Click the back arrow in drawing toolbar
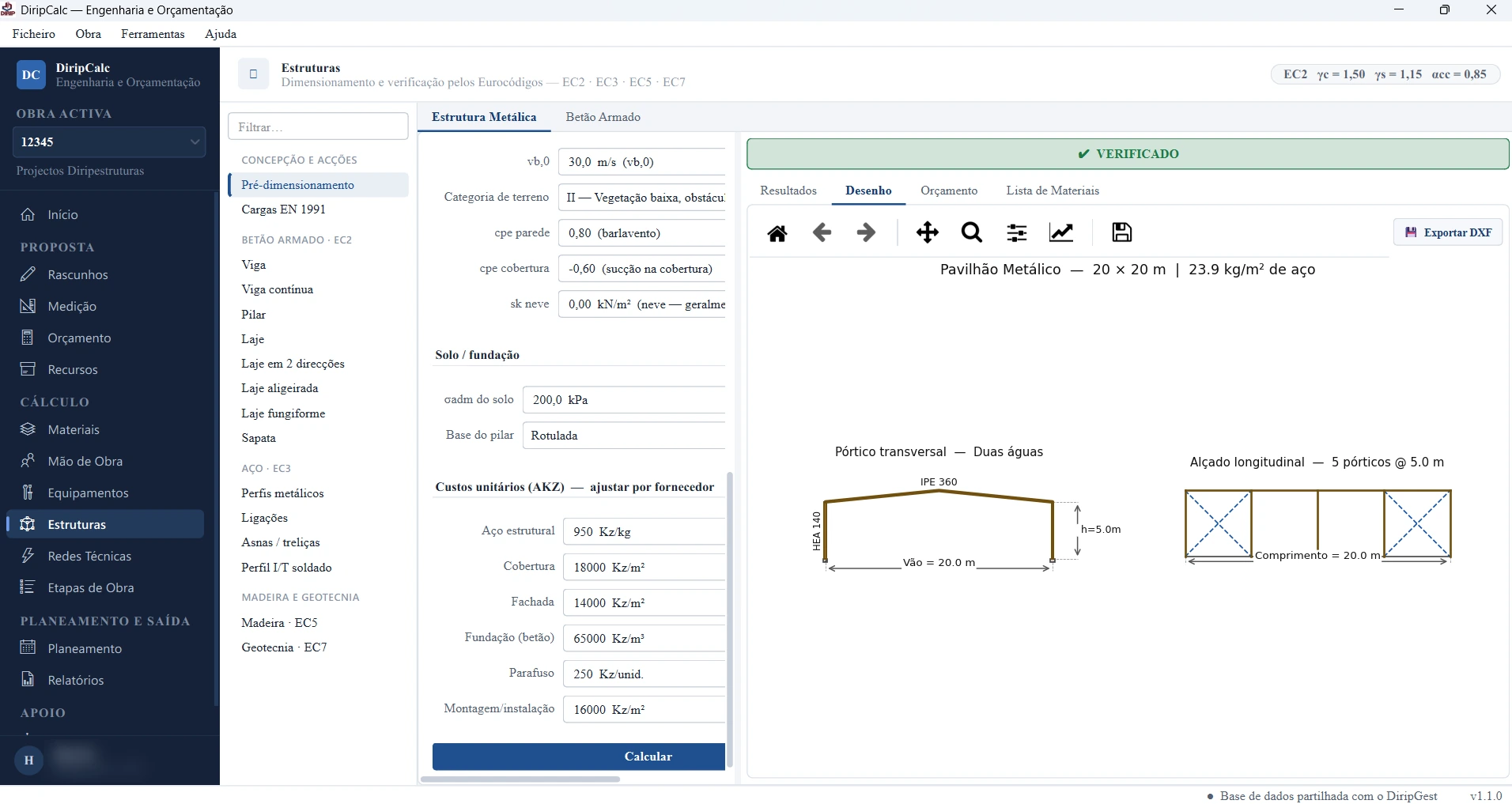This screenshot has height=804, width=1512. [822, 232]
